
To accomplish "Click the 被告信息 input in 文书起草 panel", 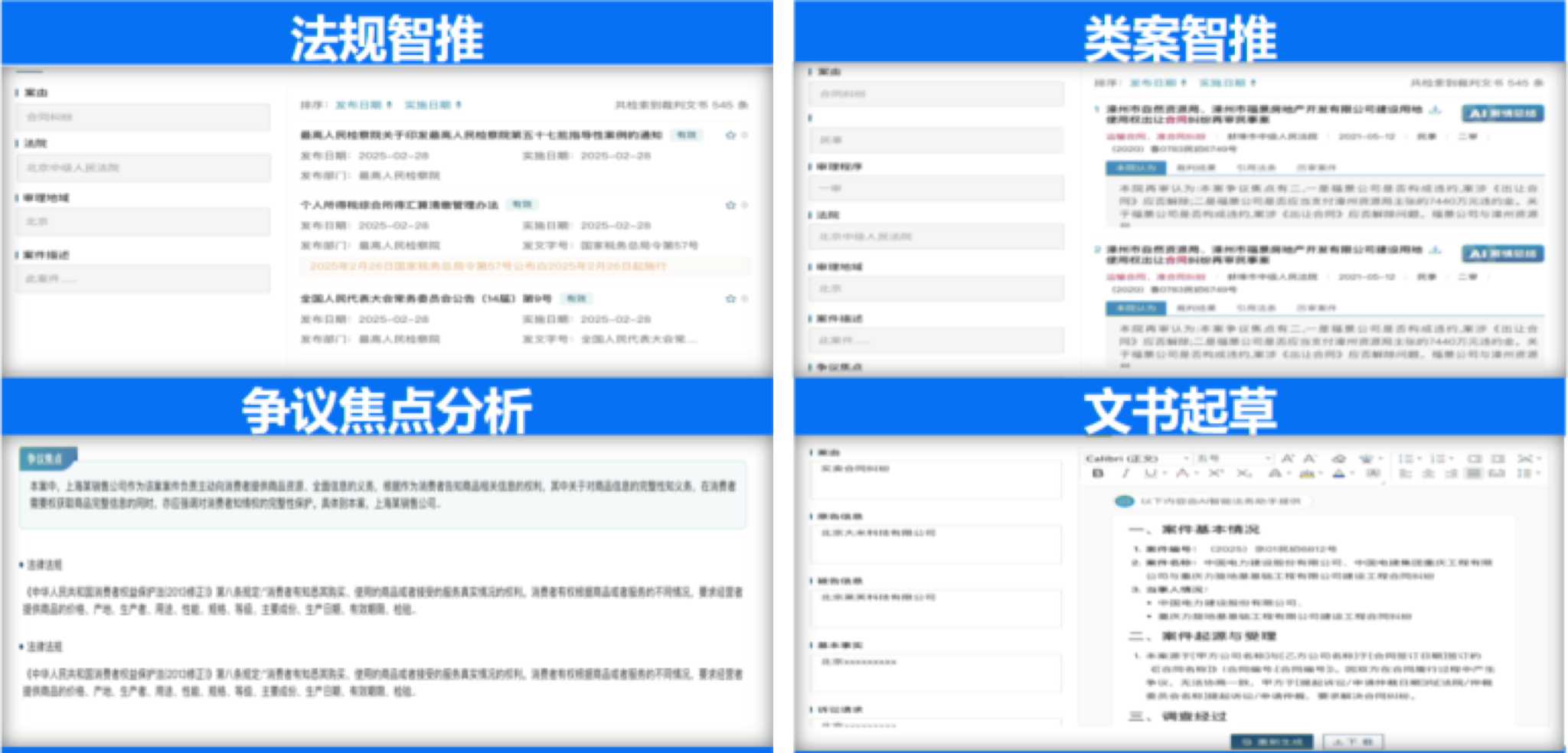I will pyautogui.click(x=936, y=608).
